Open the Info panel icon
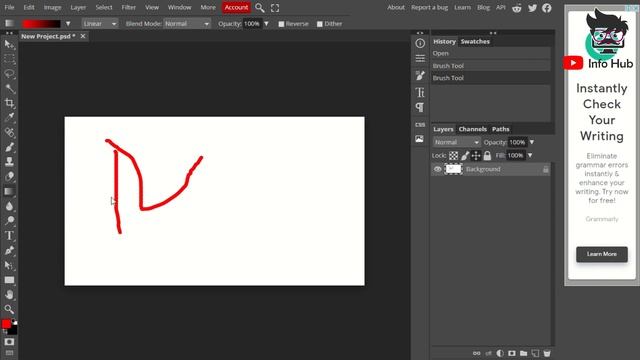The width and height of the screenshot is (640, 360). pos(420,43)
